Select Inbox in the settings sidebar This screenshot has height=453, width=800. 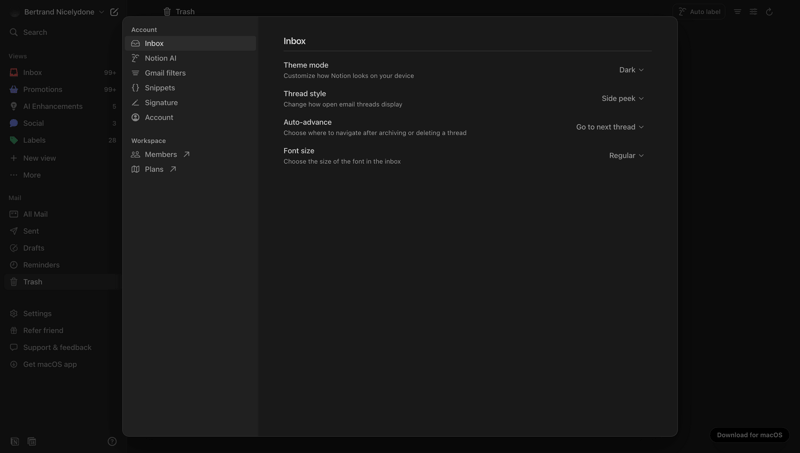(x=190, y=43)
